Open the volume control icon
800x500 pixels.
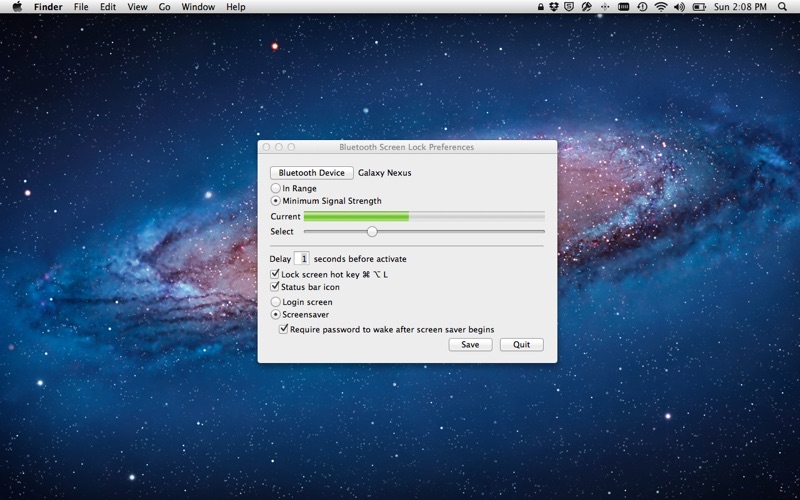click(679, 7)
